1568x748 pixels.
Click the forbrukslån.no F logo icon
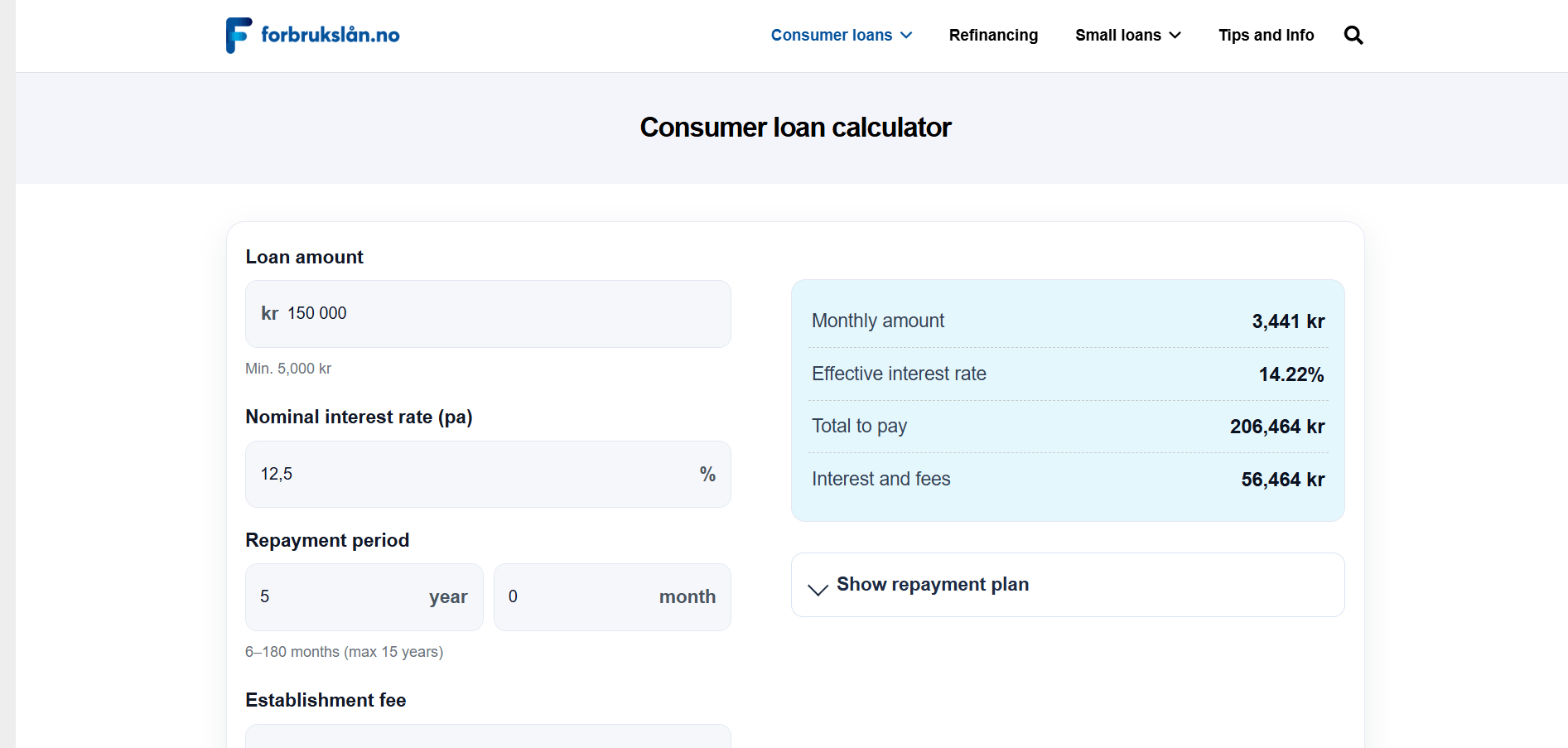coord(239,35)
